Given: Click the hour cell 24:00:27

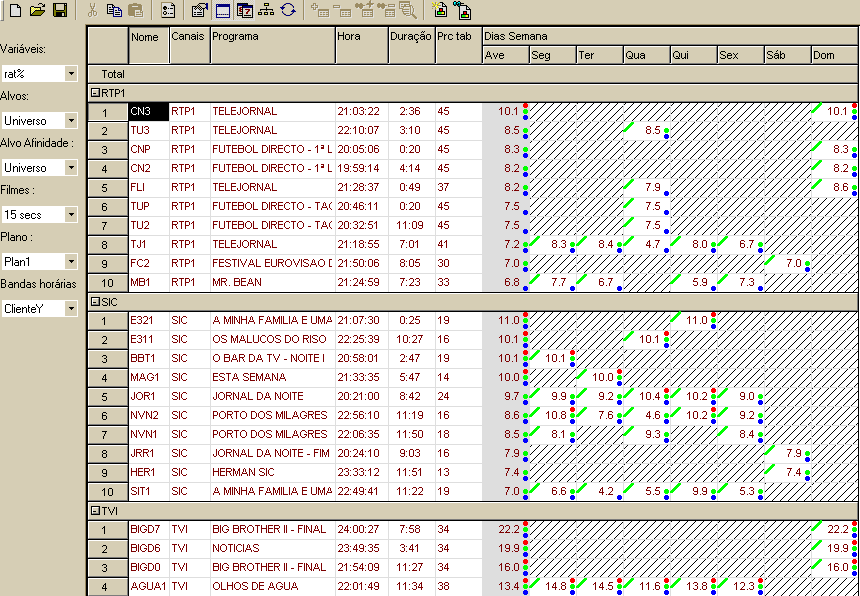Looking at the screenshot, I should pos(362,530).
